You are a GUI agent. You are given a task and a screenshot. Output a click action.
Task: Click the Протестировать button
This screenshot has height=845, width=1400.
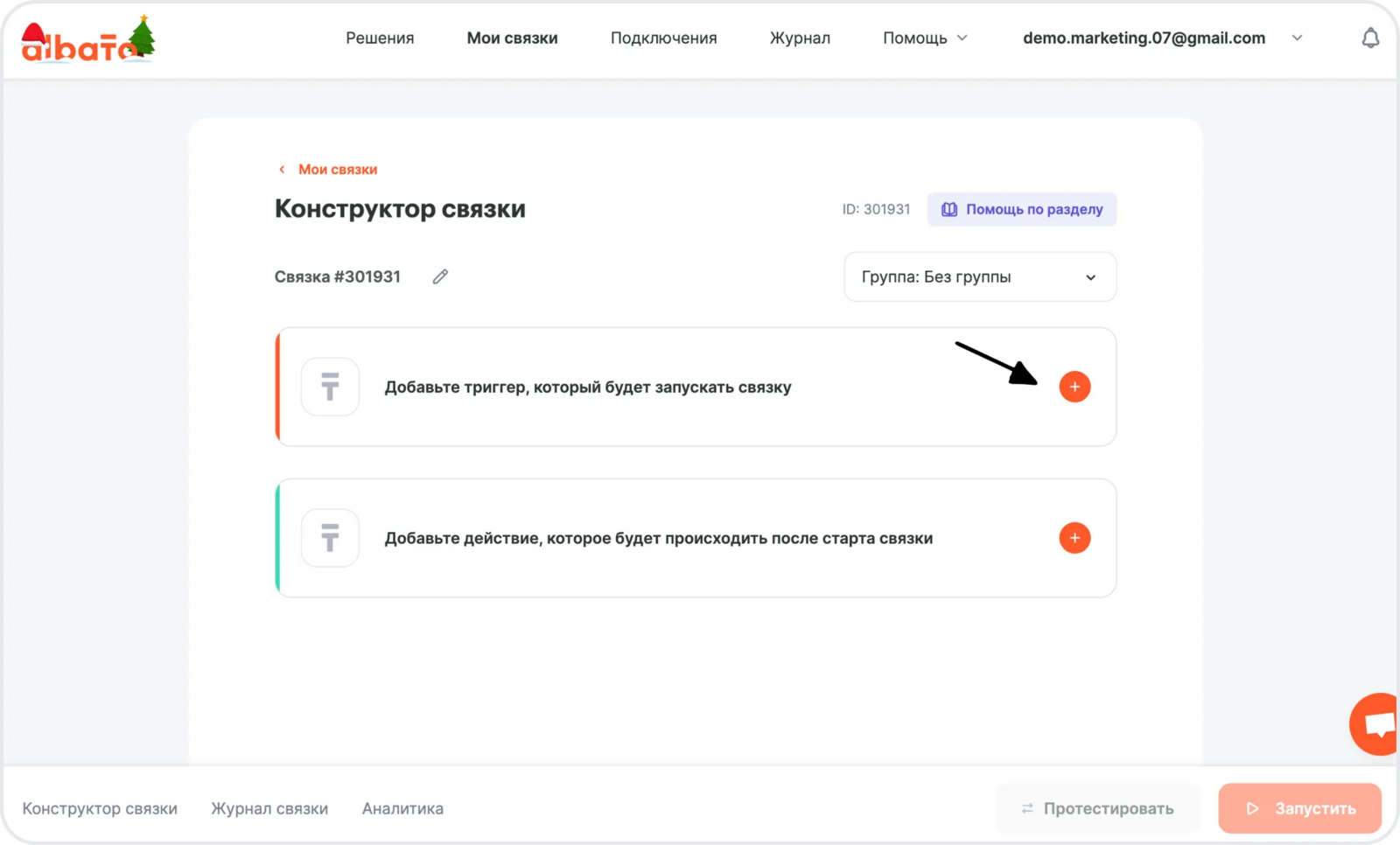click(x=1097, y=808)
